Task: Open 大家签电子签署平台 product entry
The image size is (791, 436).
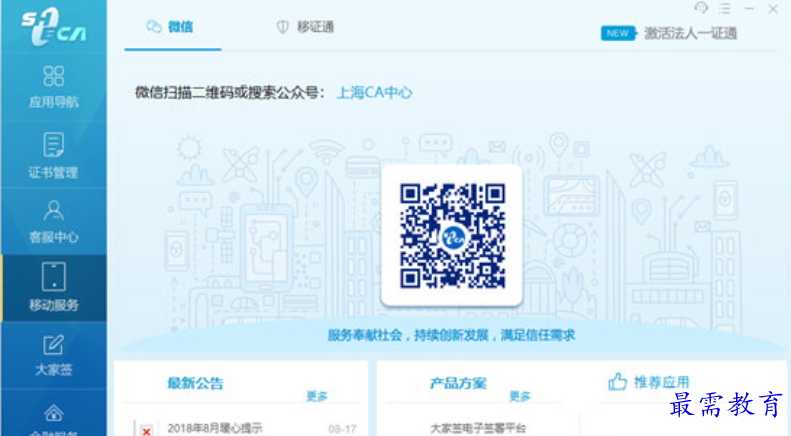Action: (478, 428)
